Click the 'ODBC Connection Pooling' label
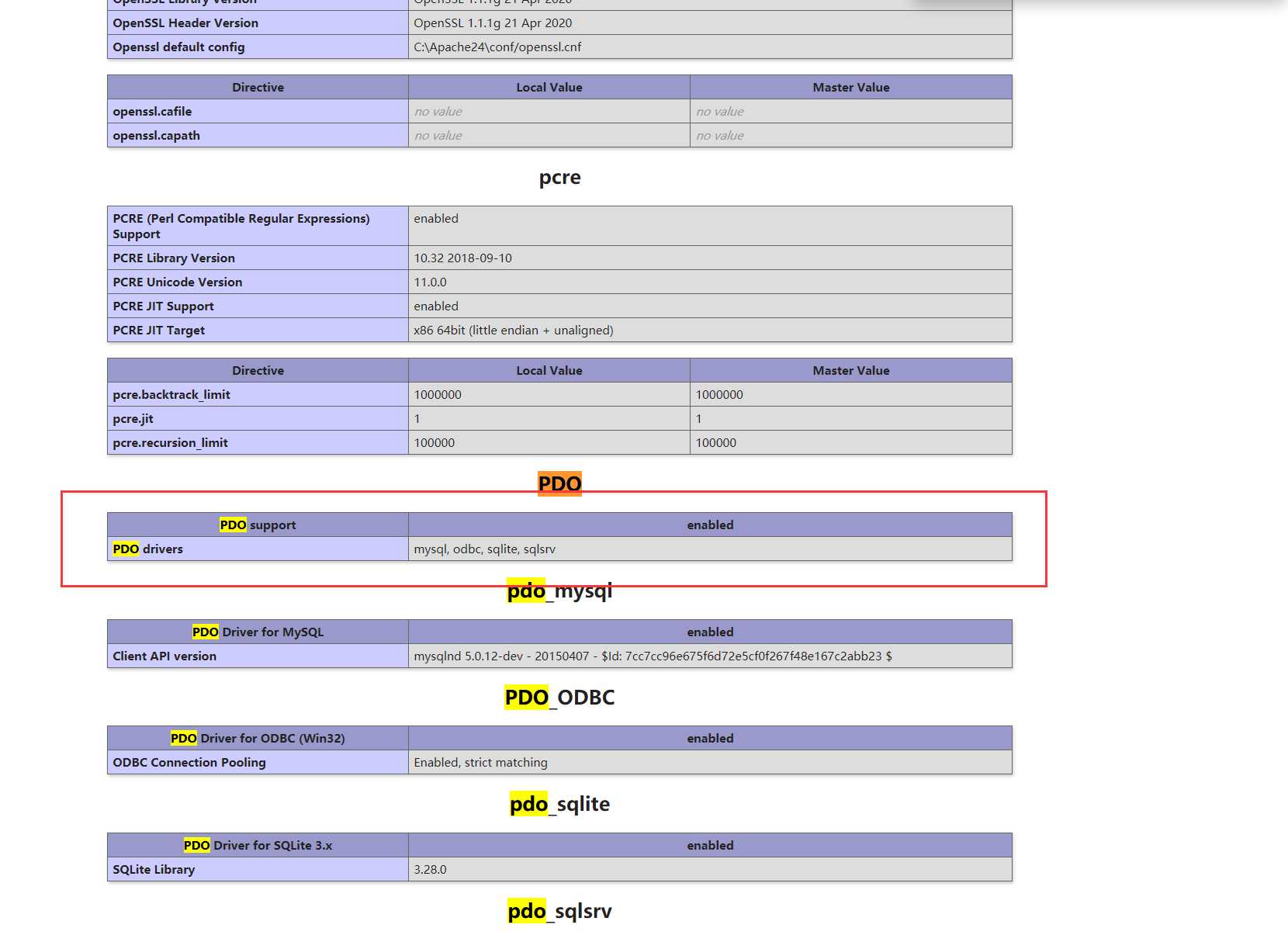The width and height of the screenshot is (1288, 935). point(189,763)
